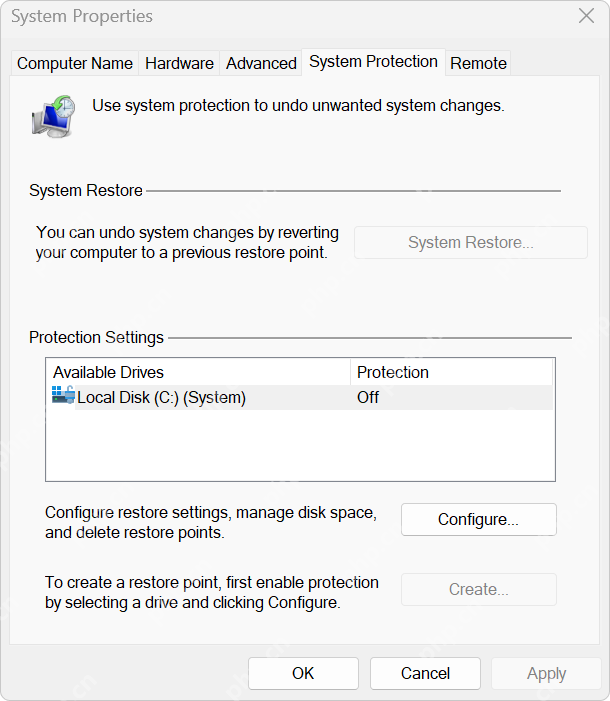Go to the Advanced tab
This screenshot has height=701, width=610.
click(x=261, y=63)
